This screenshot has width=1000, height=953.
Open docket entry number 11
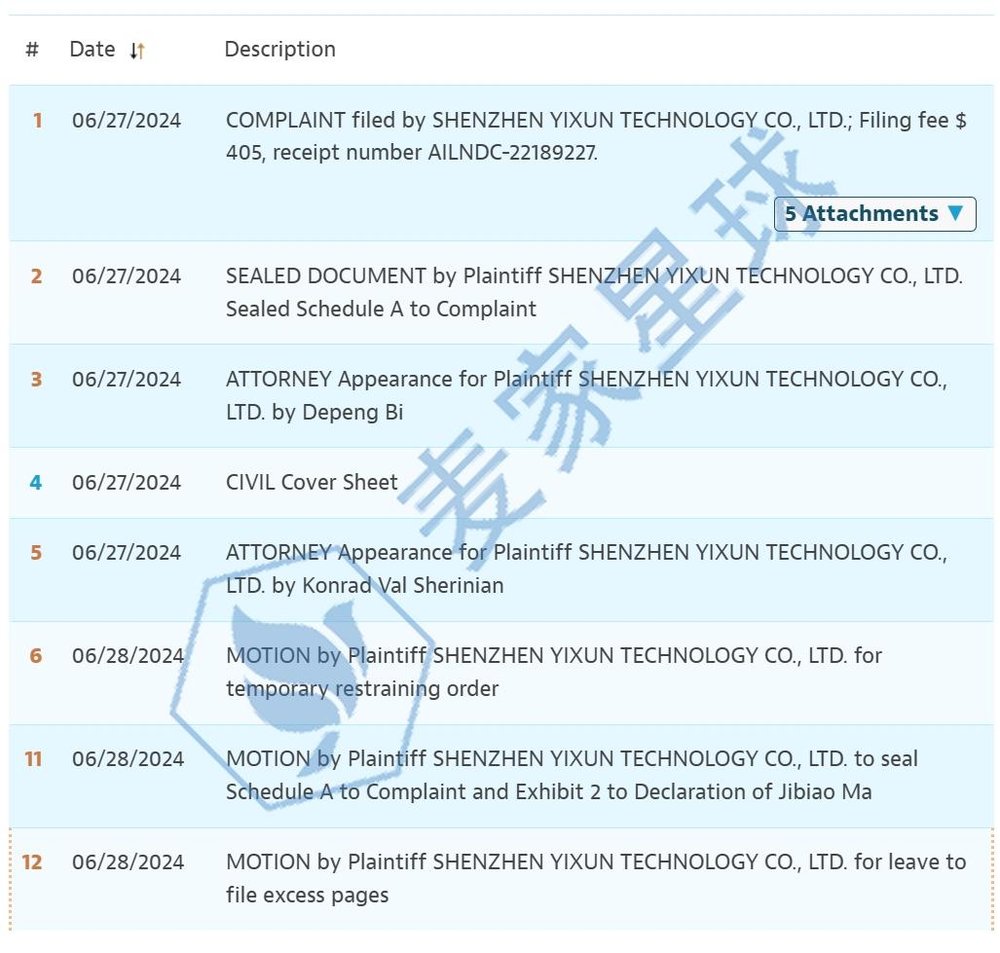pos(33,759)
